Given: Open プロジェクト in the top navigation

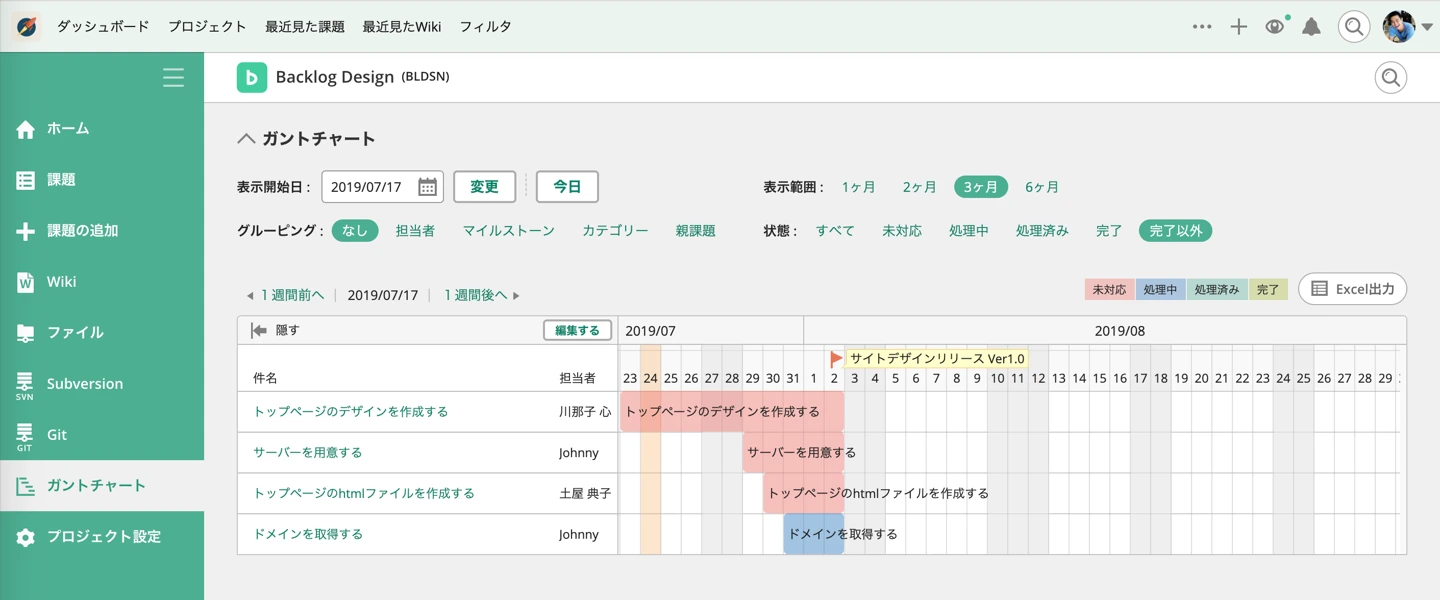Looking at the screenshot, I should tap(207, 27).
